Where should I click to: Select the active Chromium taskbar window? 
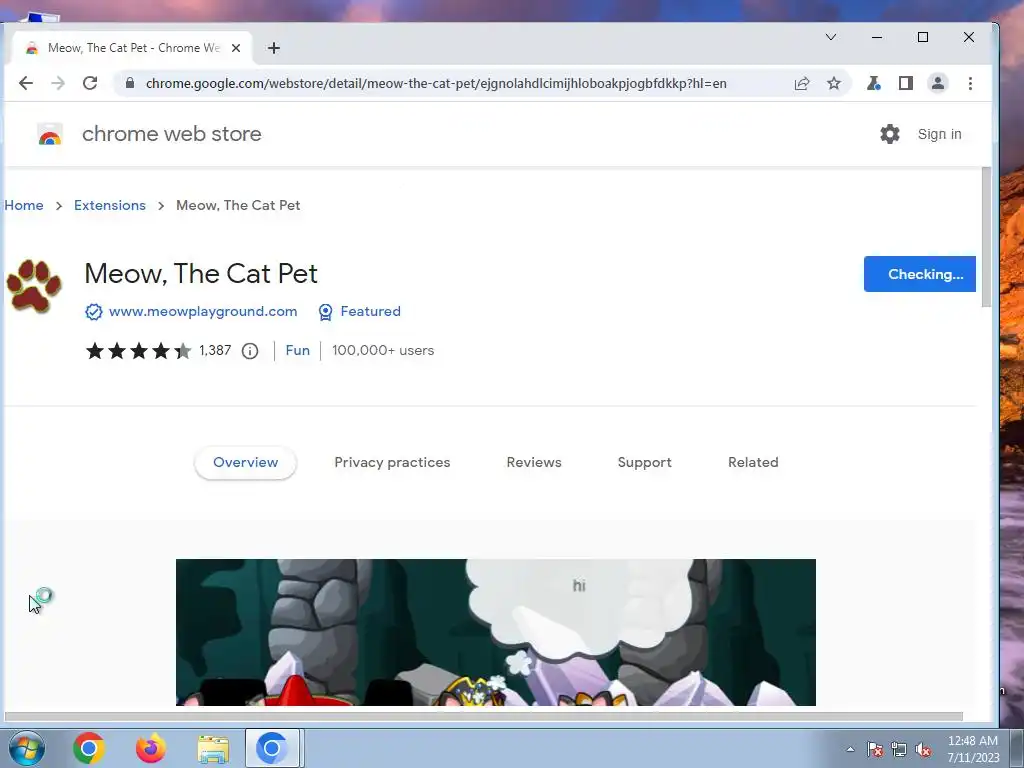[x=272, y=748]
